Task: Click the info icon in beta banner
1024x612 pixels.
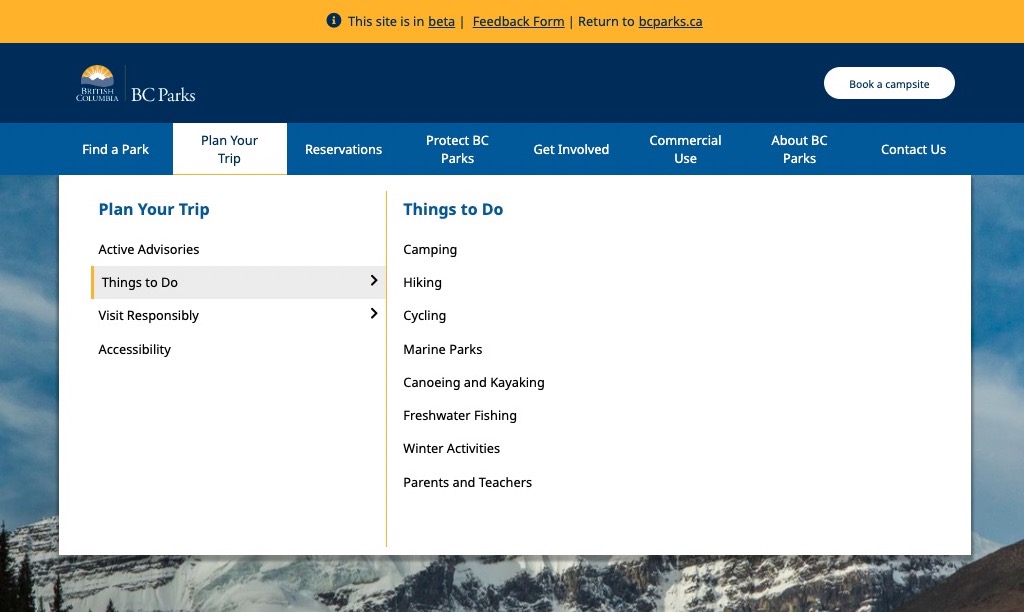Action: [x=334, y=21]
